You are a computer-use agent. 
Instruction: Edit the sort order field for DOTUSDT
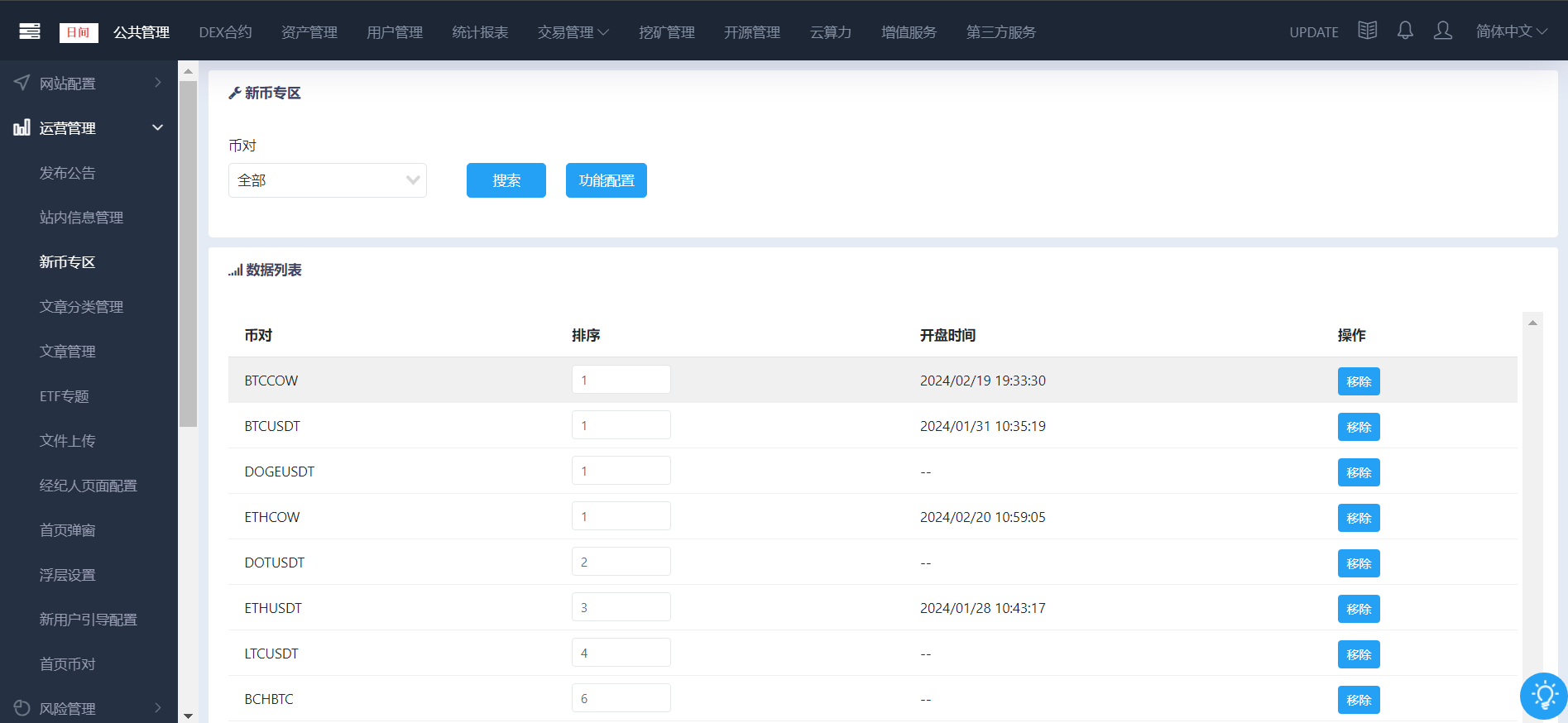click(x=621, y=562)
